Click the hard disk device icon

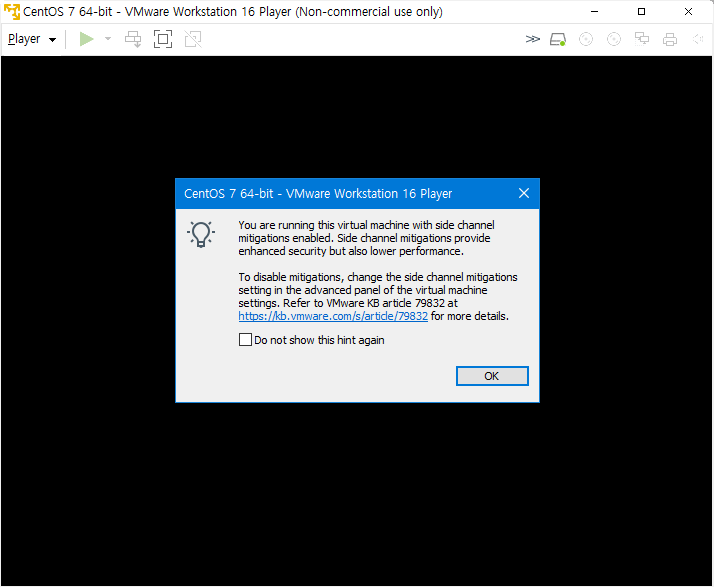click(558, 40)
